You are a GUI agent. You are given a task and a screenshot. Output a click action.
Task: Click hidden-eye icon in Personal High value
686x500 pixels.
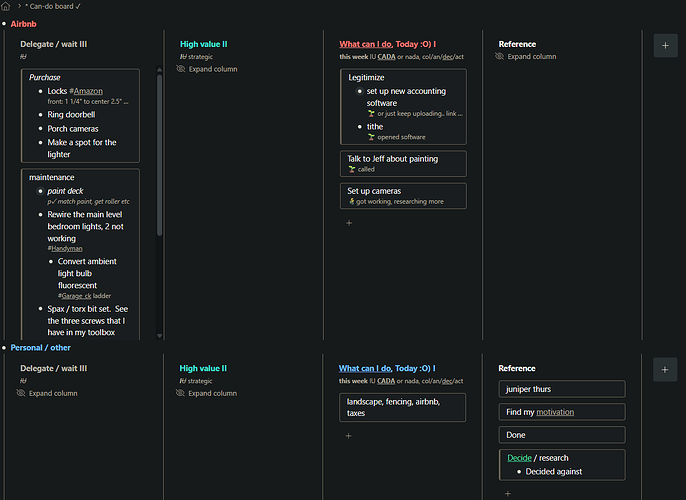coord(180,393)
